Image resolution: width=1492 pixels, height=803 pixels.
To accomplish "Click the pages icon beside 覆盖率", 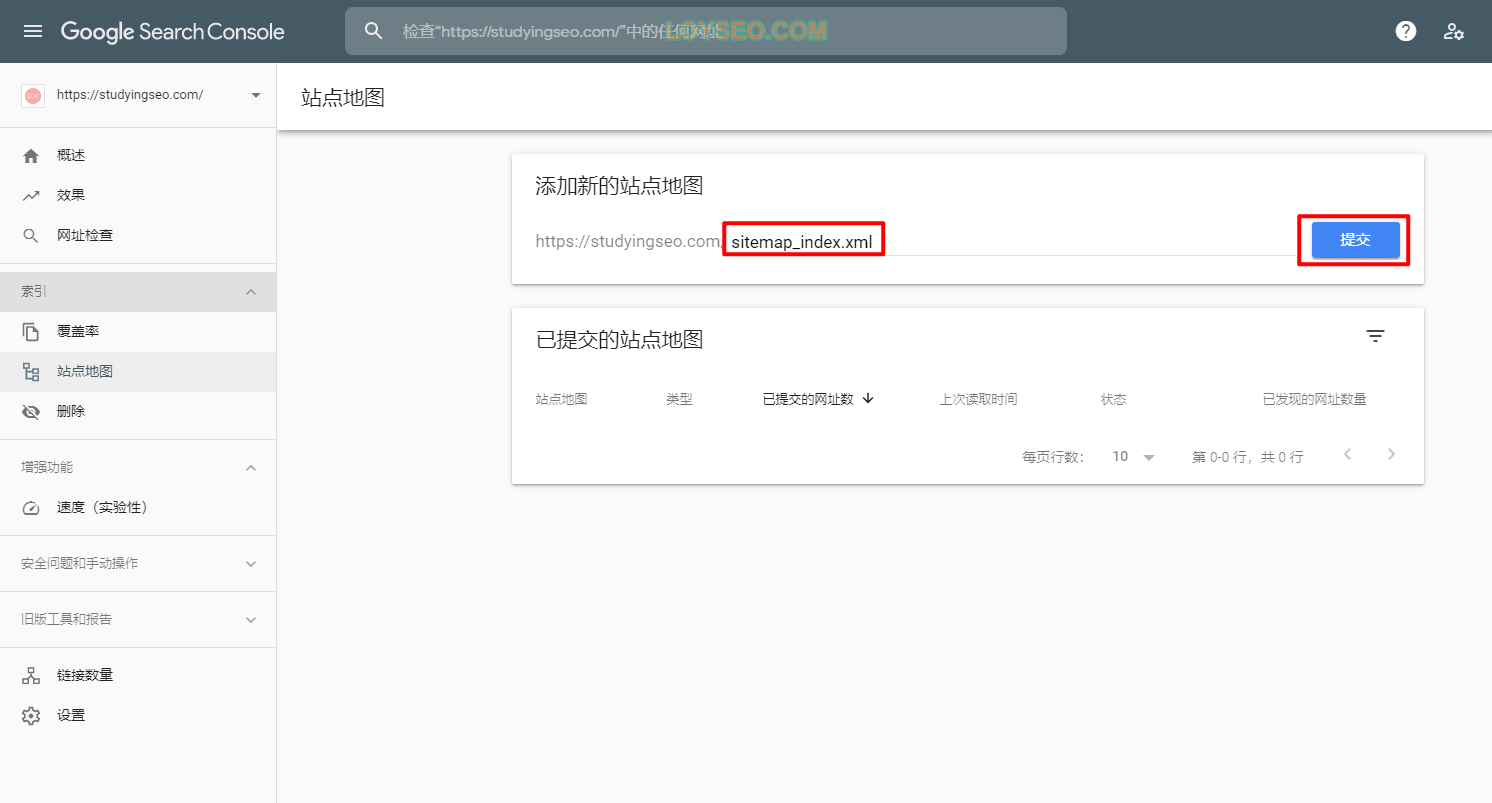I will tap(31, 332).
